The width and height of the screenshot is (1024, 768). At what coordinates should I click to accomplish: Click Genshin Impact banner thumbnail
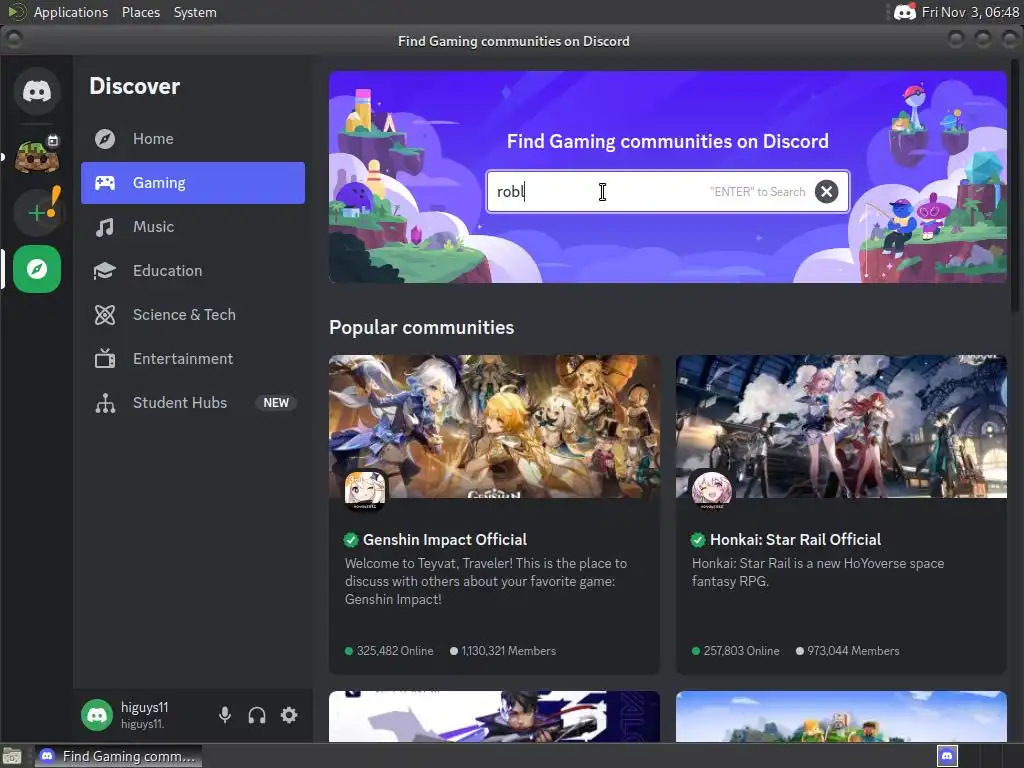point(494,426)
